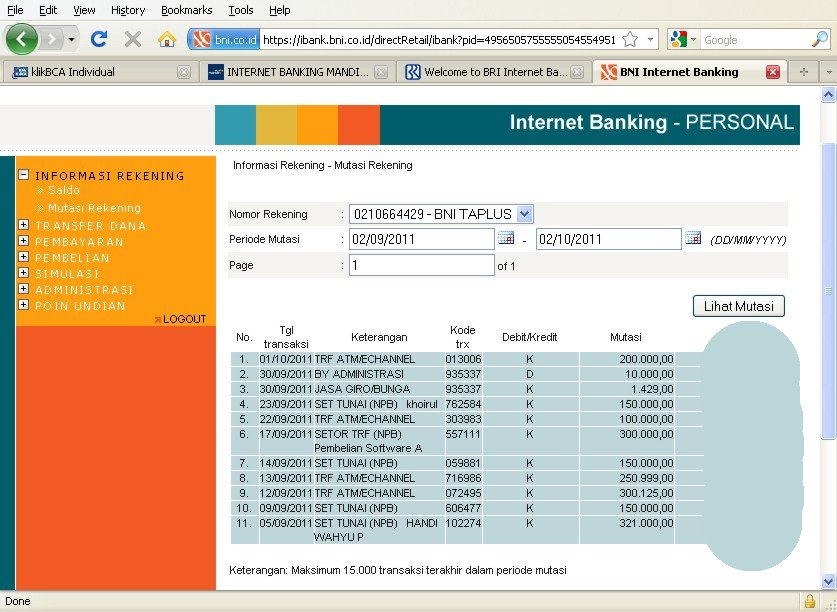Screen dimensions: 837x612
Task: Click mutasi amount 250.999,00
Action: click(x=646, y=478)
